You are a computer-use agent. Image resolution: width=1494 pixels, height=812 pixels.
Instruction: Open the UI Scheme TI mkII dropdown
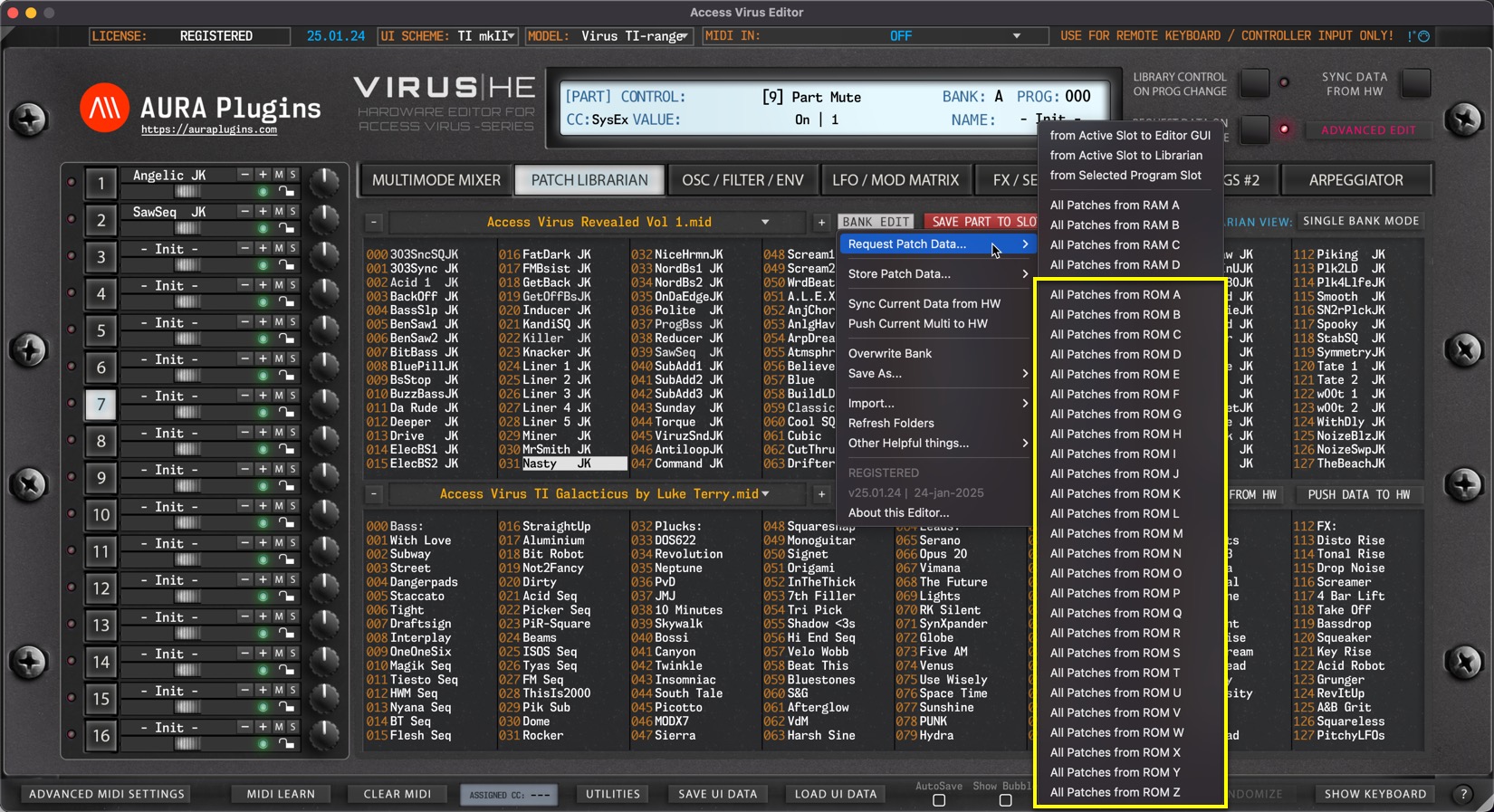[x=511, y=36]
